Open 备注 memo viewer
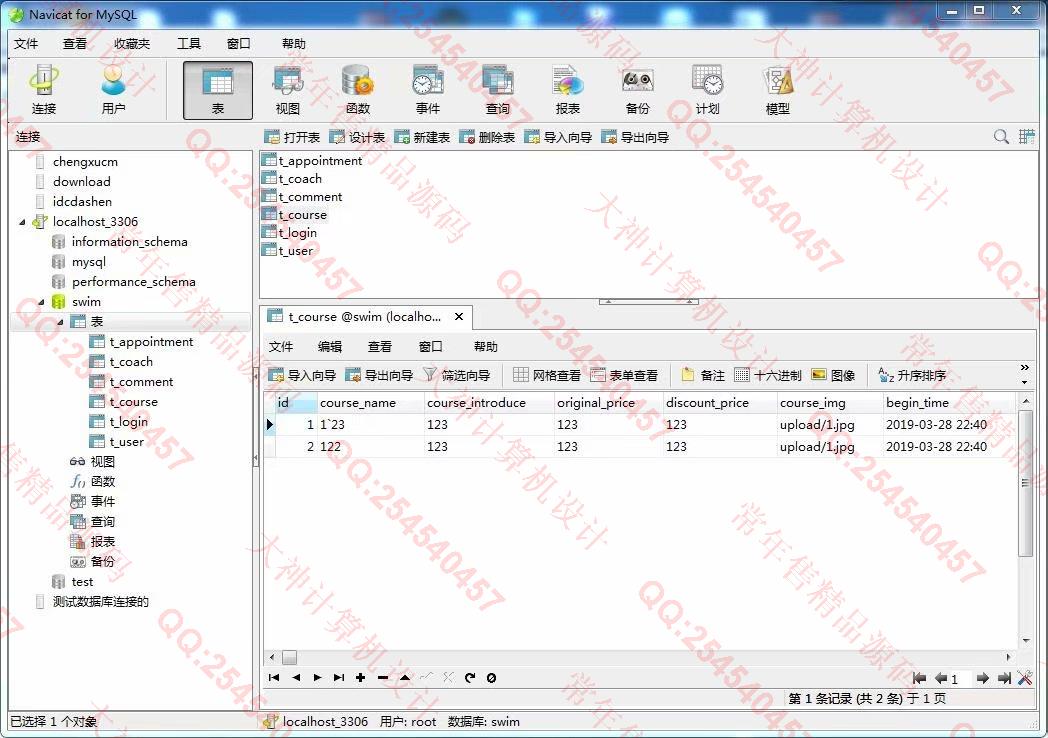 pyautogui.click(x=703, y=375)
